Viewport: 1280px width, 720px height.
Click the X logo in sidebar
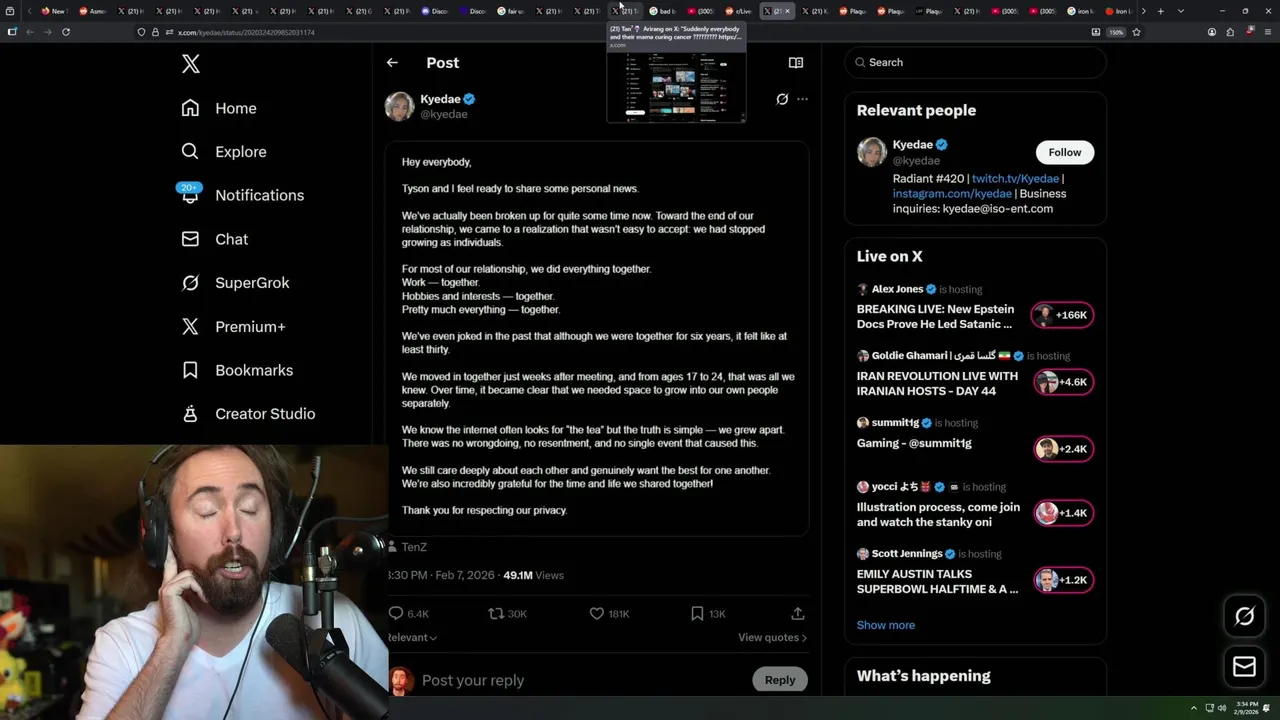(191, 65)
